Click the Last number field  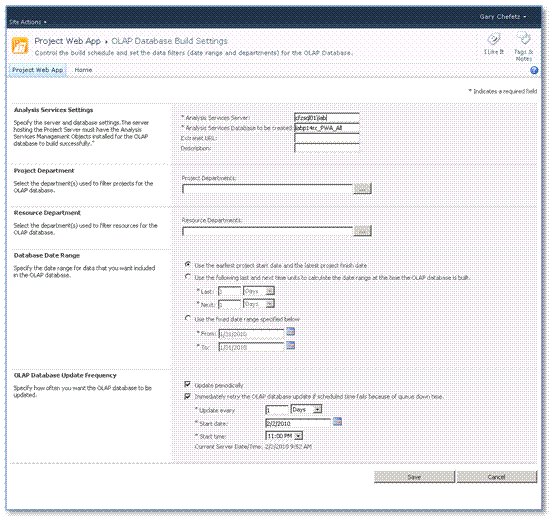pyautogui.click(x=230, y=291)
